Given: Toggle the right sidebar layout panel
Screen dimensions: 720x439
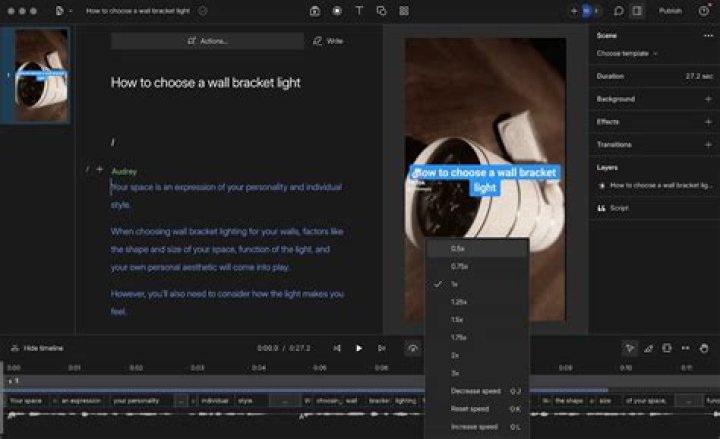Looking at the screenshot, I should tap(637, 11).
